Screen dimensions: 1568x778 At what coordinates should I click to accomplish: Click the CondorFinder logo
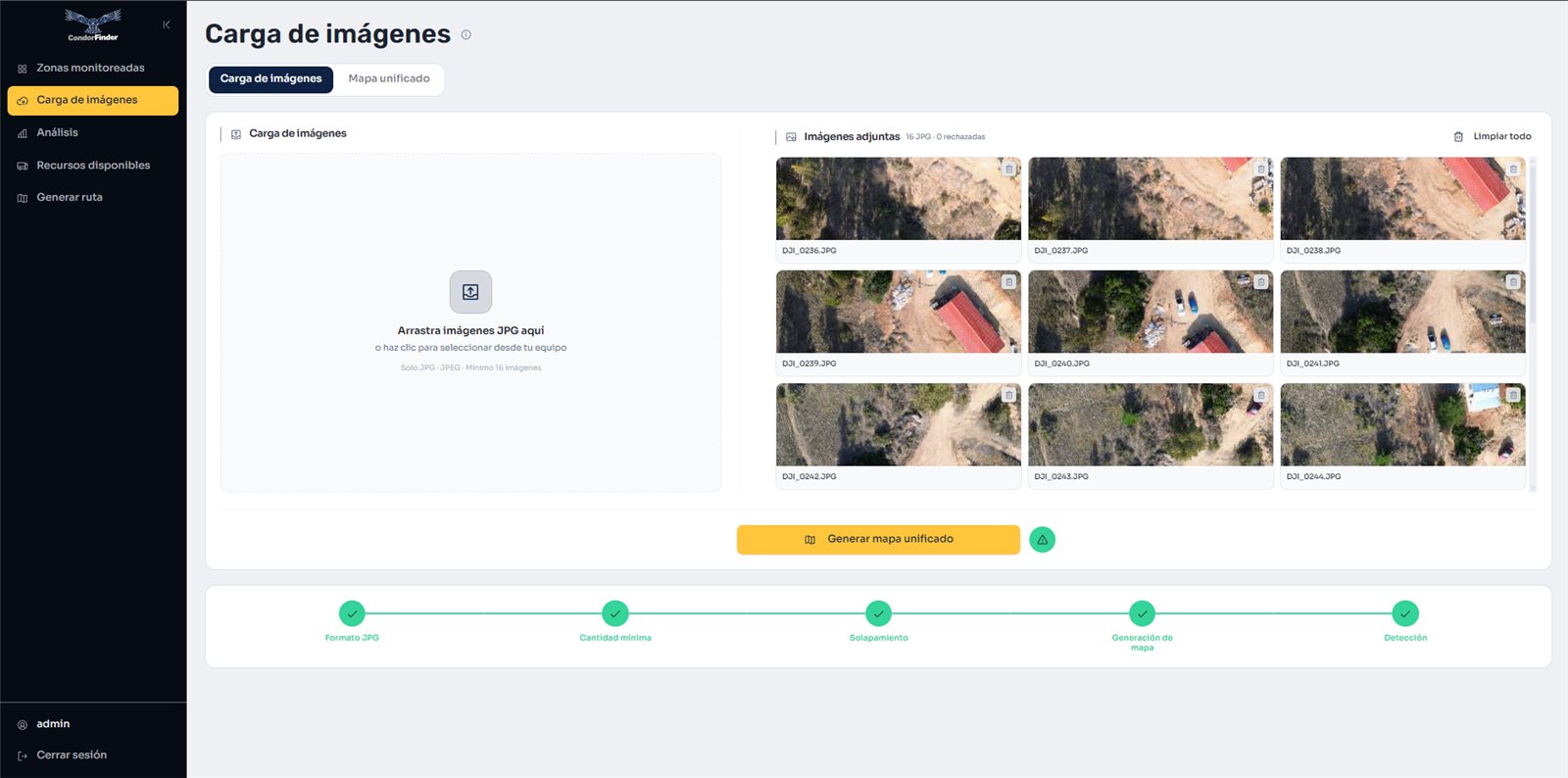tap(93, 25)
